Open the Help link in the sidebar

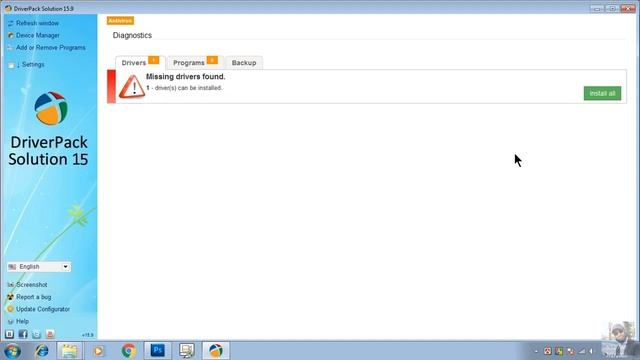click(x=22, y=321)
